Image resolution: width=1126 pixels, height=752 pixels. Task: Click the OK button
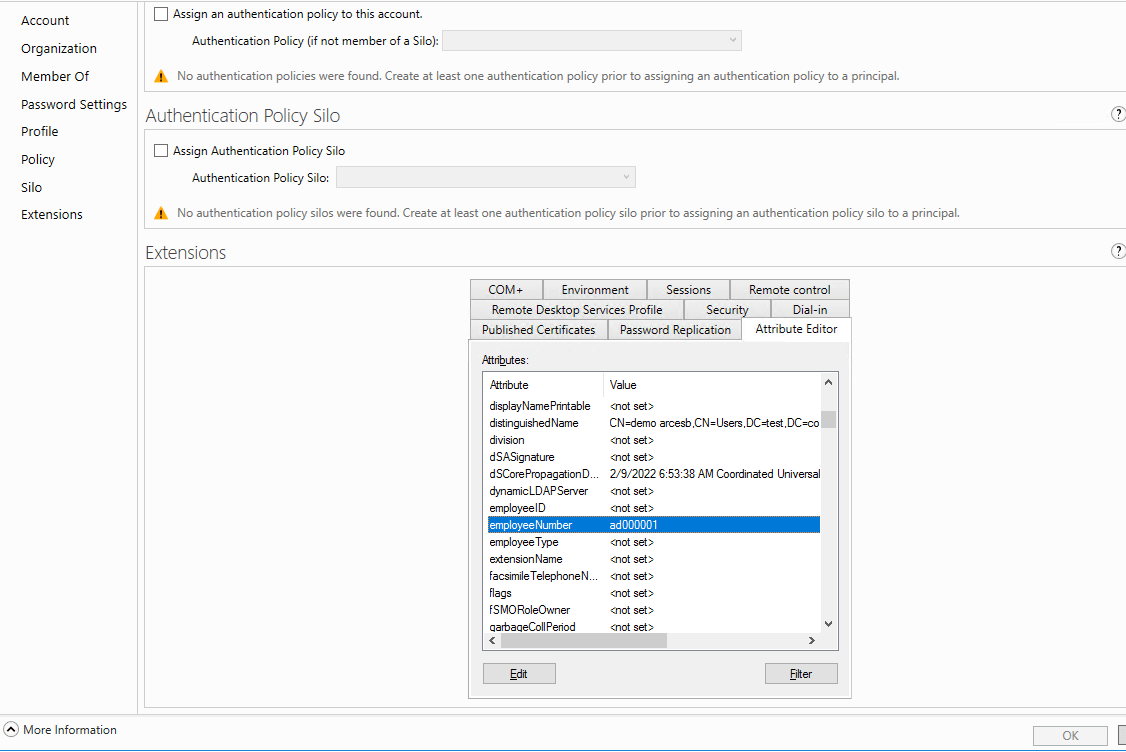click(1070, 735)
